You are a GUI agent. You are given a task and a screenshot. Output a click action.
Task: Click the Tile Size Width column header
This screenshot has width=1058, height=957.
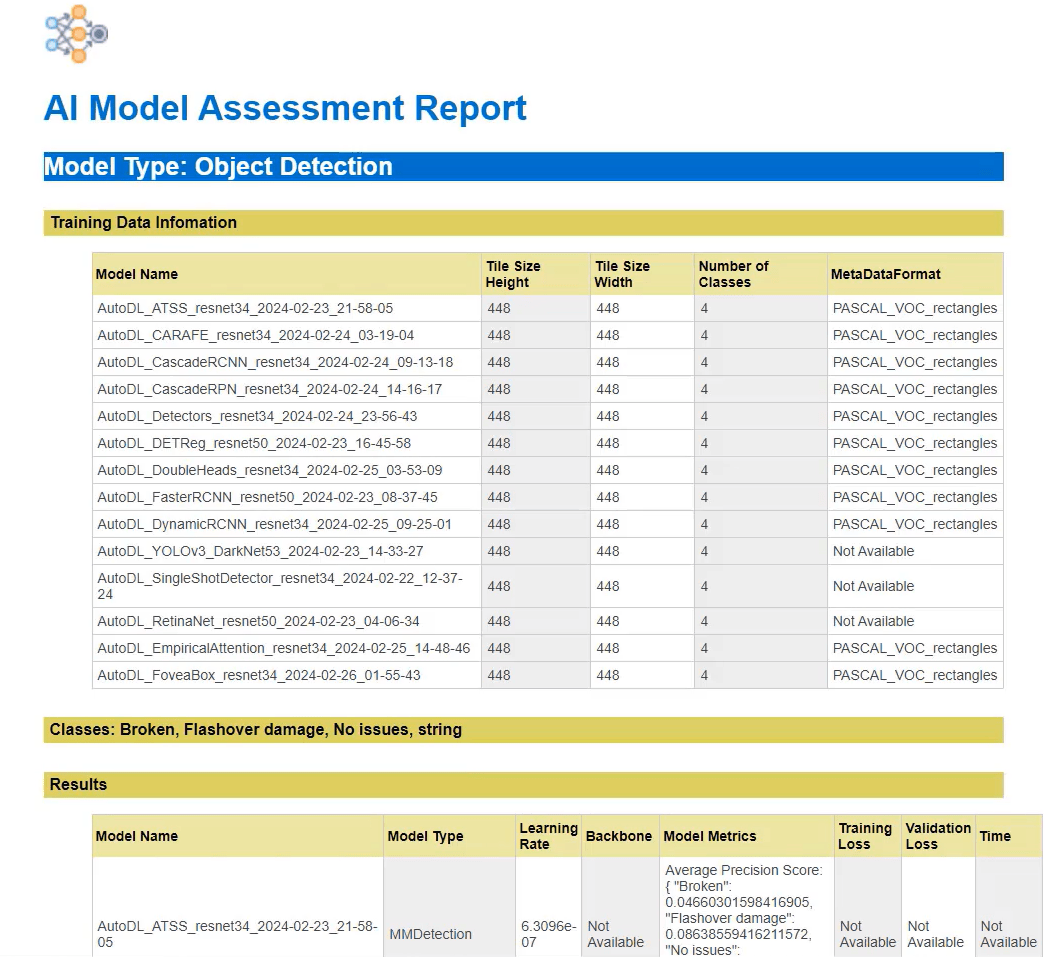620,273
